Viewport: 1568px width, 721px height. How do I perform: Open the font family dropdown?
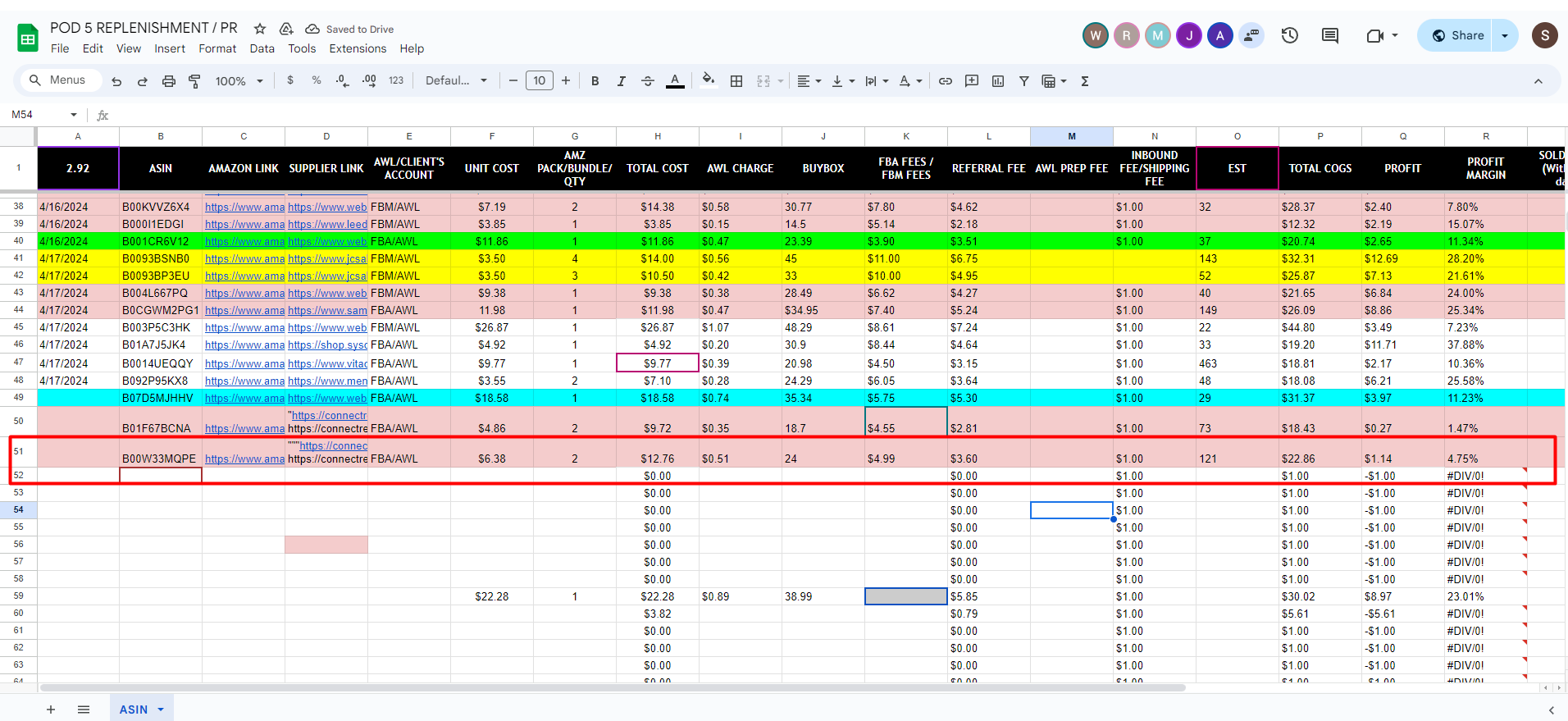(456, 80)
